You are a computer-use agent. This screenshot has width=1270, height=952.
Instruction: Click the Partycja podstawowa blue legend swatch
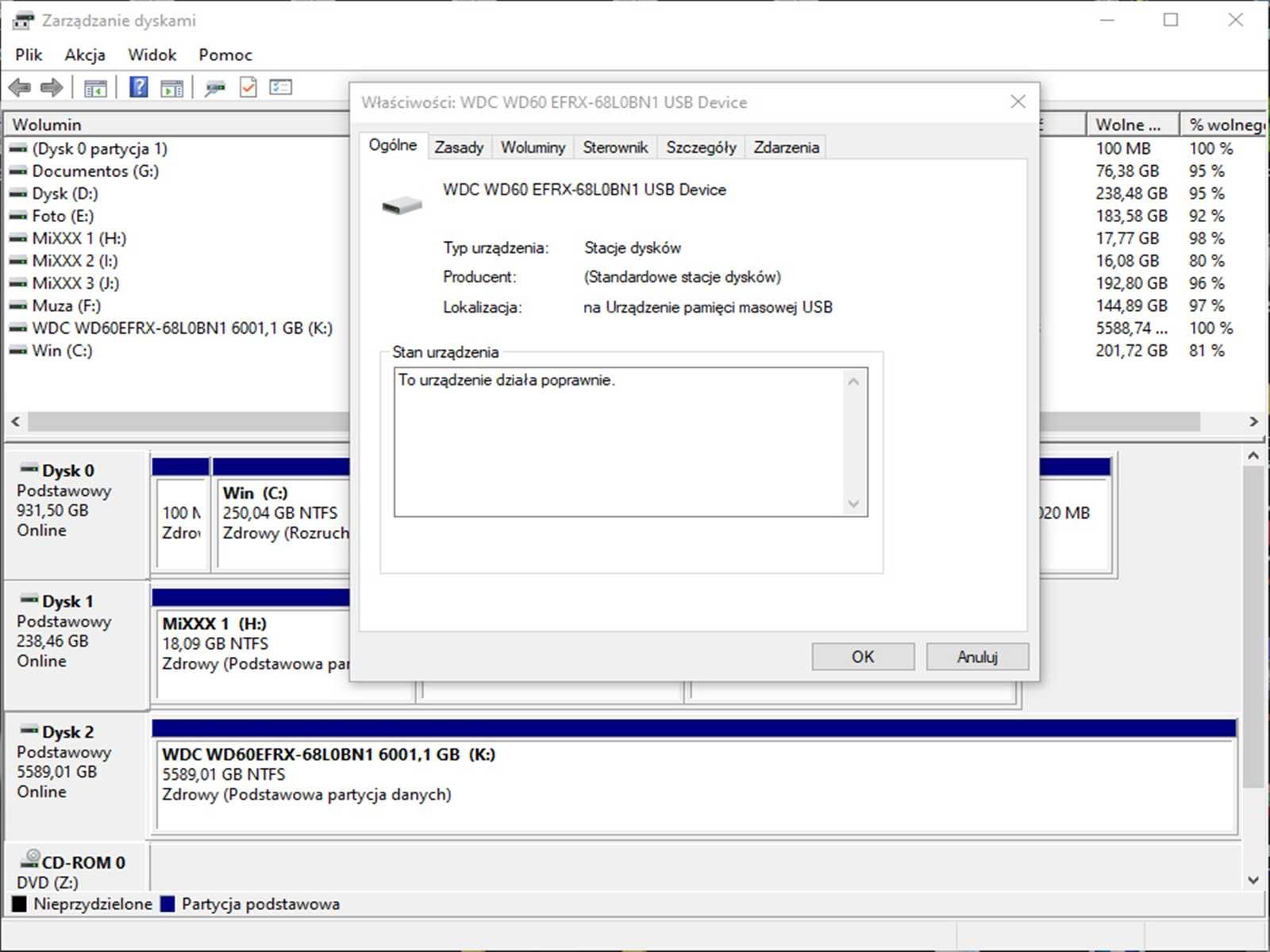167,904
